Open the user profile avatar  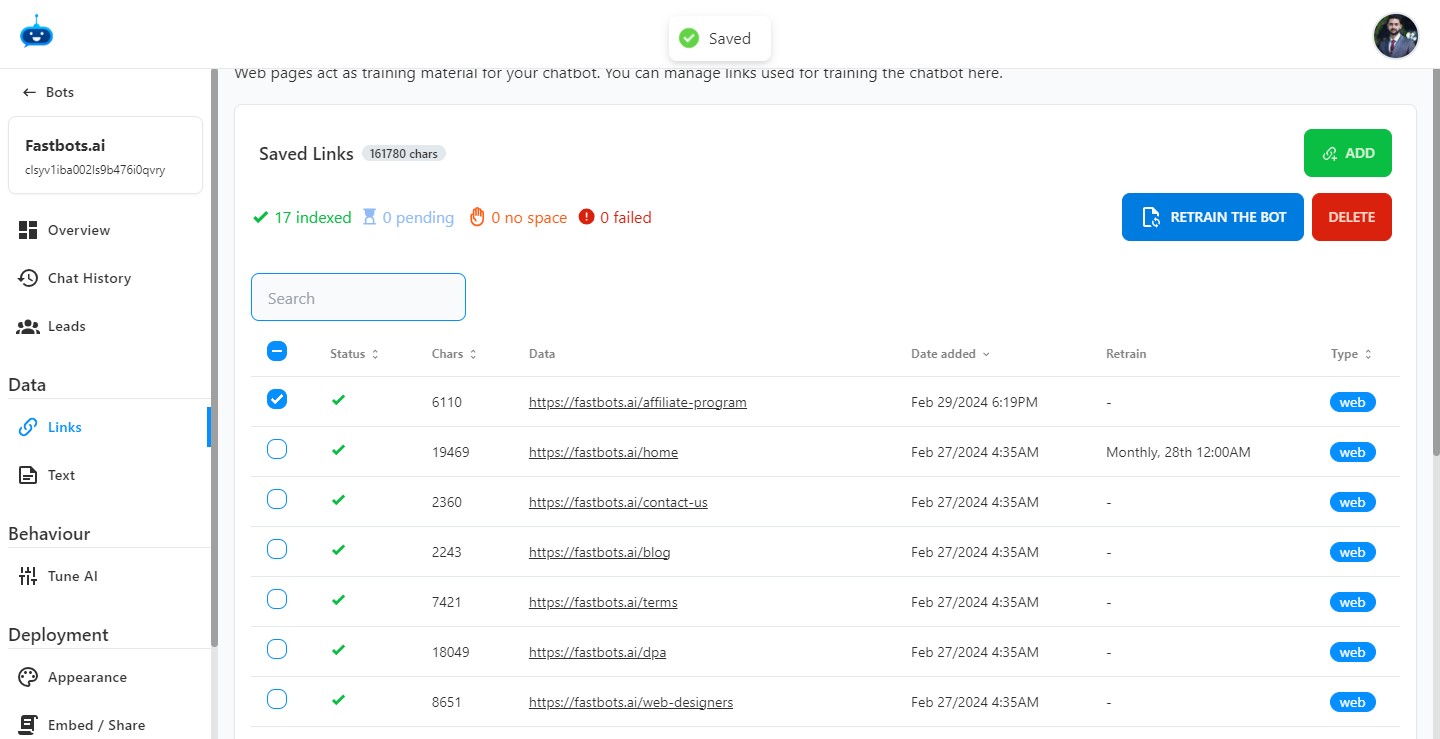coord(1395,37)
